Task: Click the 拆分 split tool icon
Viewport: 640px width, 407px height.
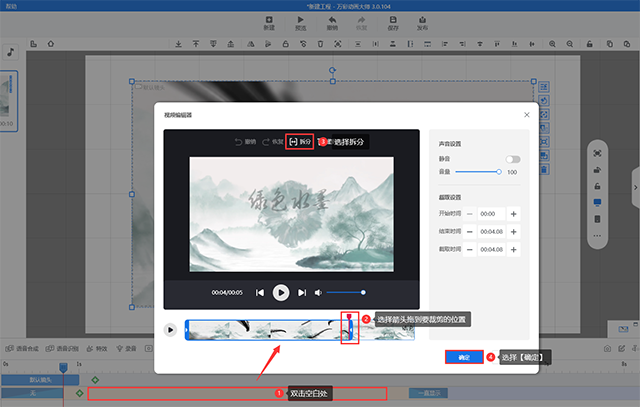Action: 293,142
